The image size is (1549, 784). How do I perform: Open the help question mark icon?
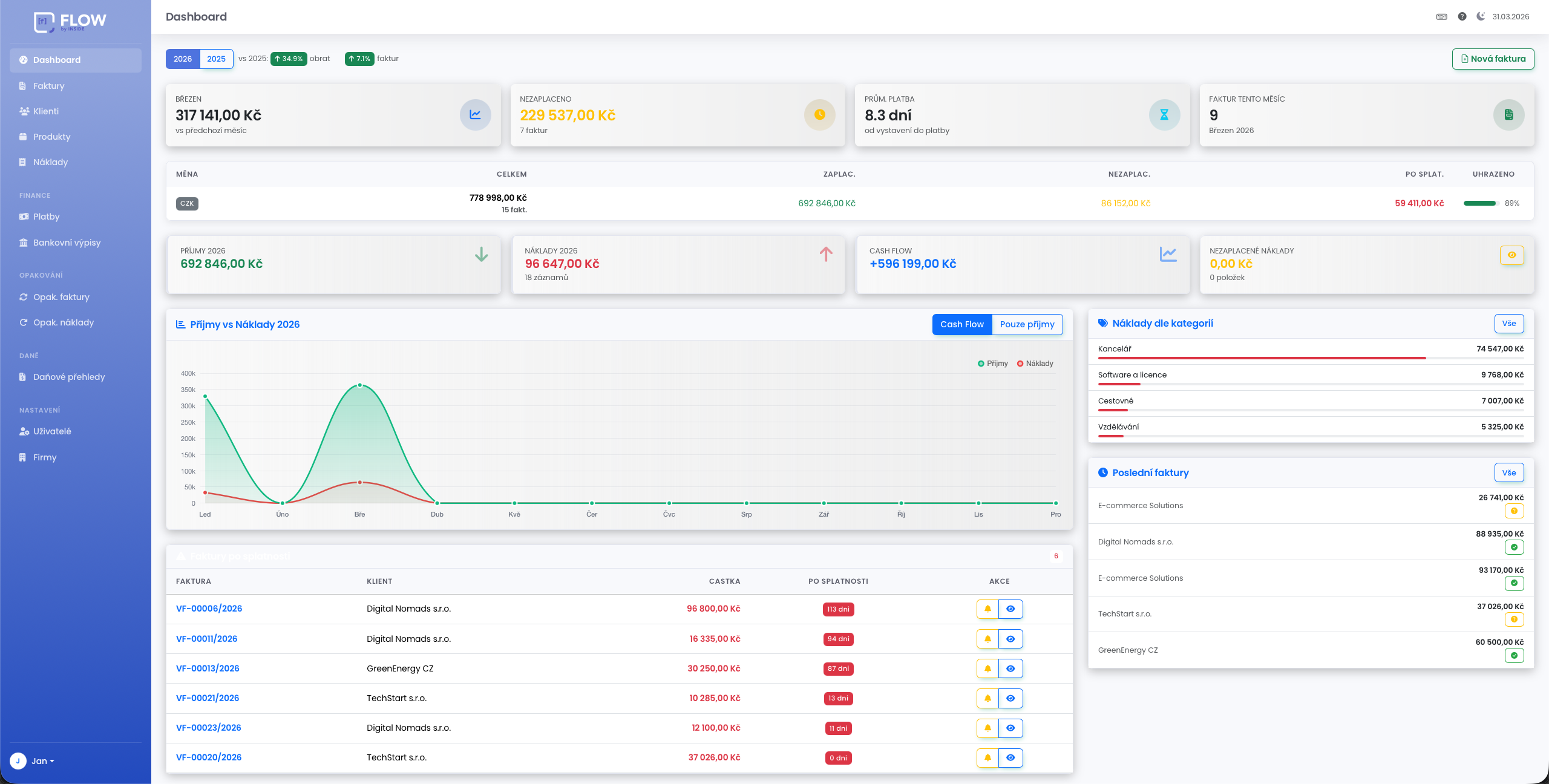[x=1462, y=17]
